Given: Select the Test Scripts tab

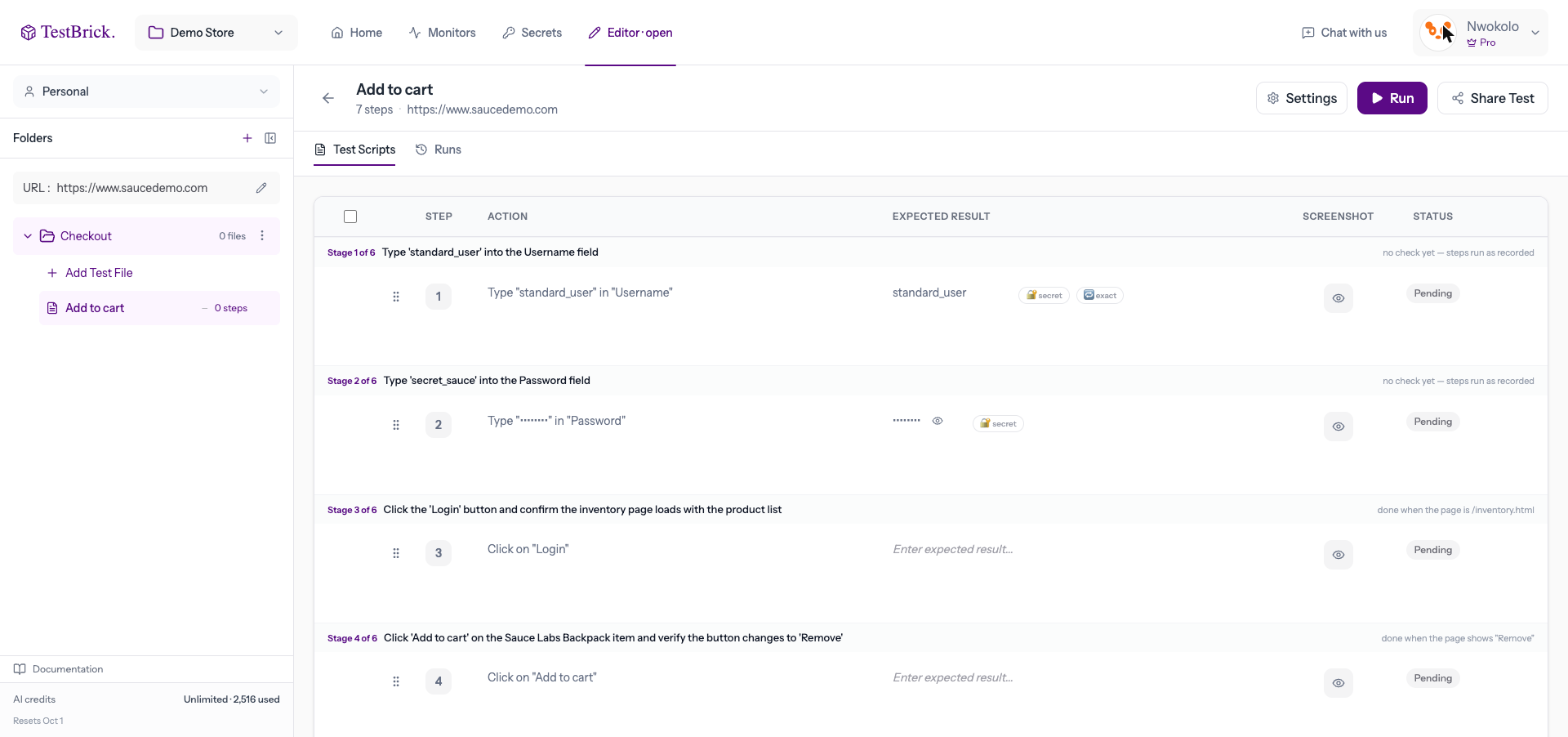Looking at the screenshot, I should click(354, 149).
